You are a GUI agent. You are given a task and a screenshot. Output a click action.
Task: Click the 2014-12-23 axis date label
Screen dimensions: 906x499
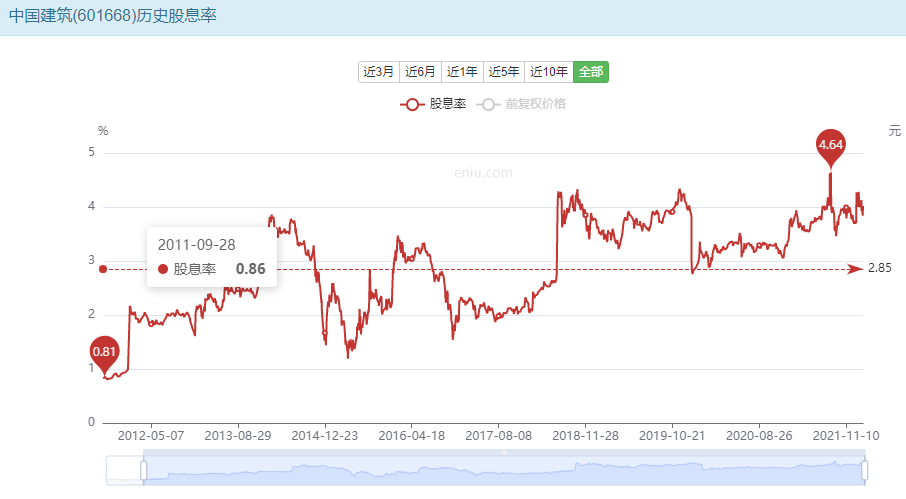pyautogui.click(x=325, y=436)
